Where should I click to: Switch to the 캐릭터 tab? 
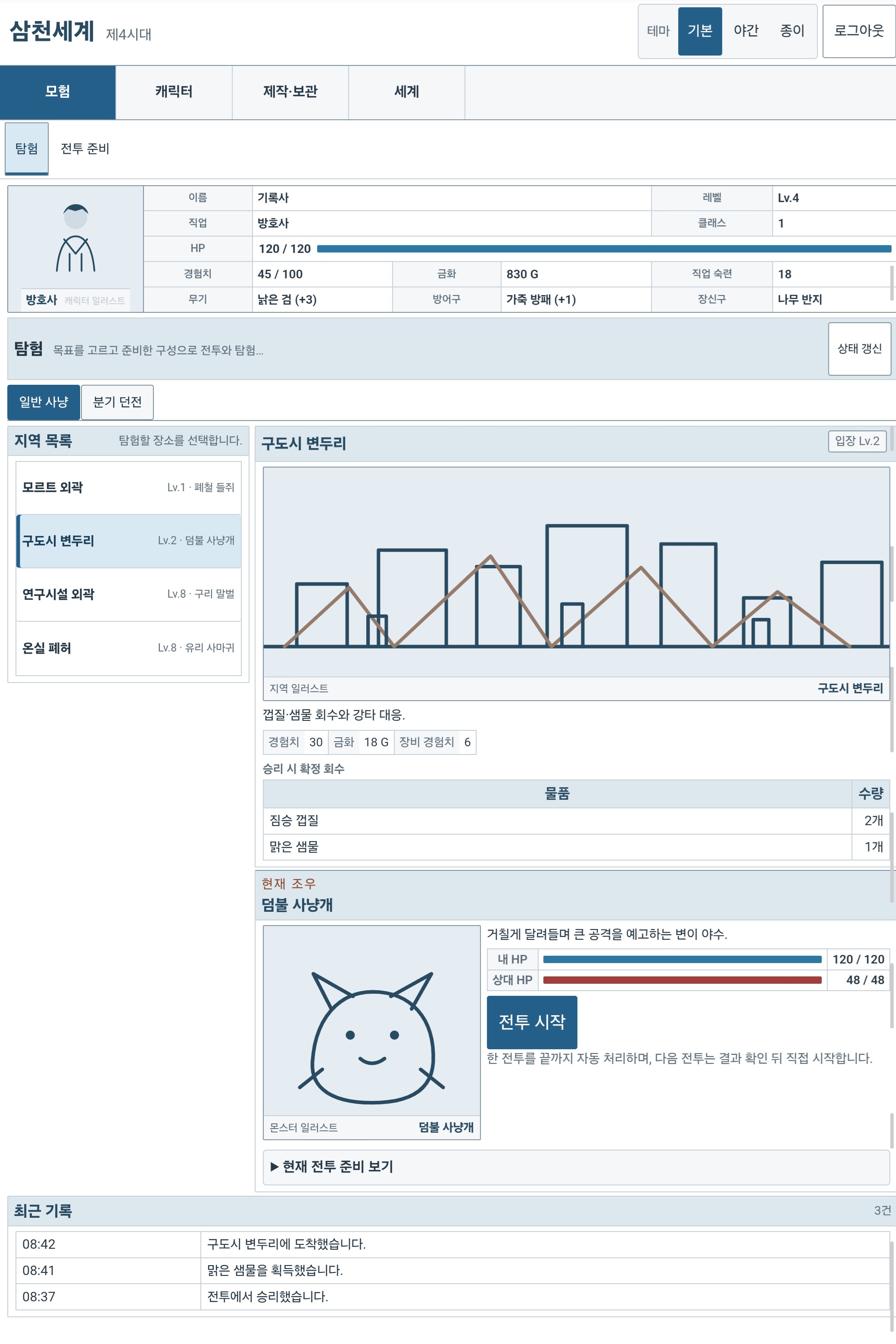[x=174, y=91]
